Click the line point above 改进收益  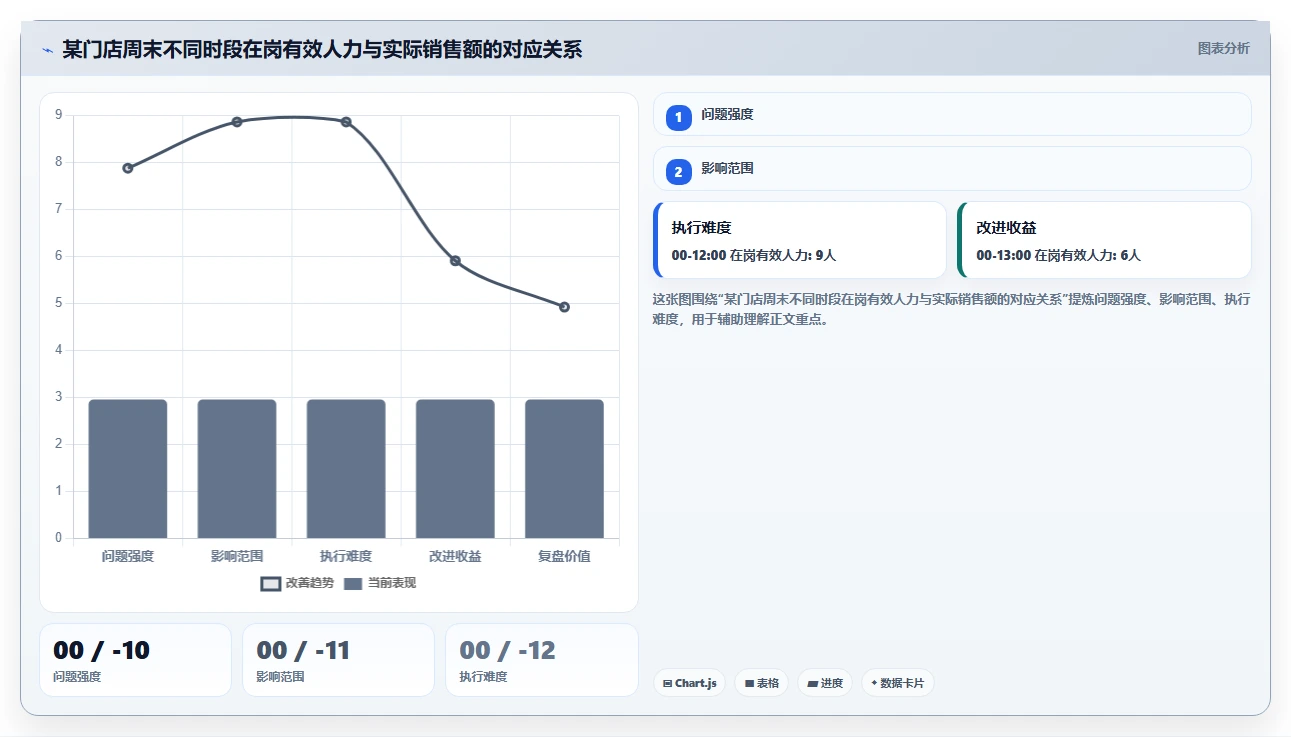pyautogui.click(x=455, y=261)
